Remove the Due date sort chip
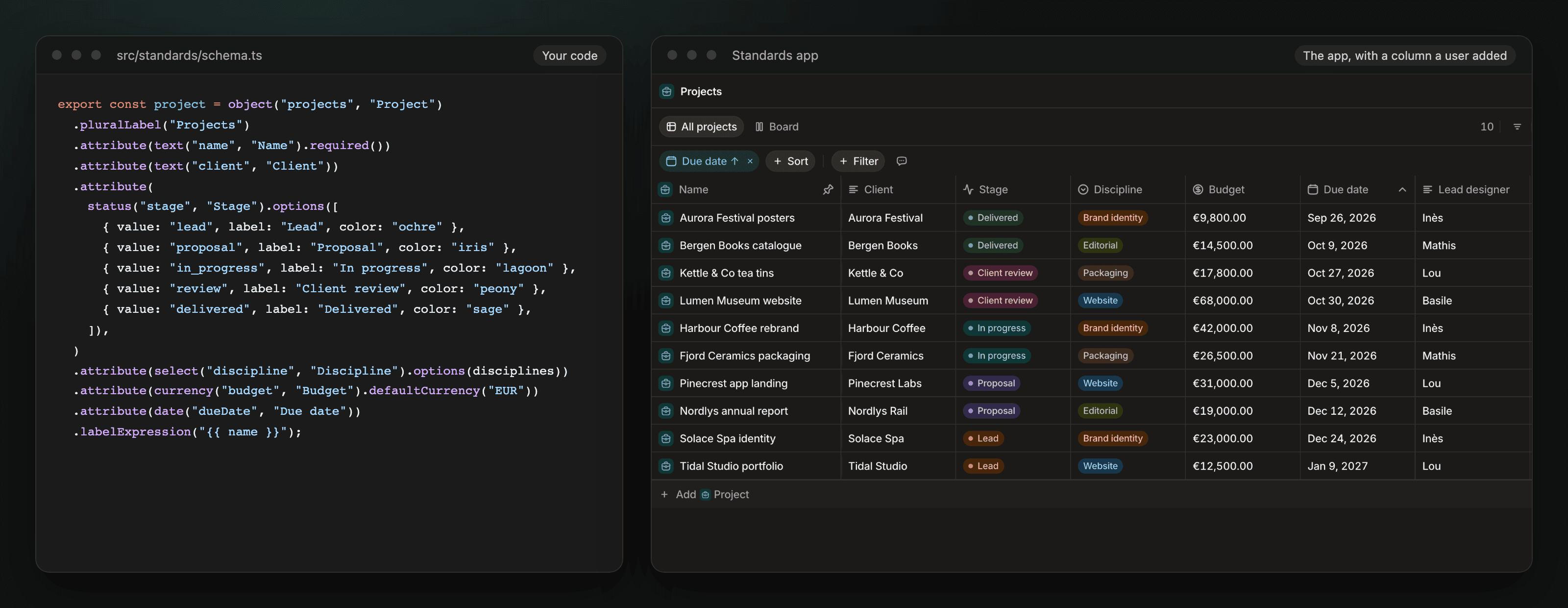1568x608 pixels. [x=750, y=161]
